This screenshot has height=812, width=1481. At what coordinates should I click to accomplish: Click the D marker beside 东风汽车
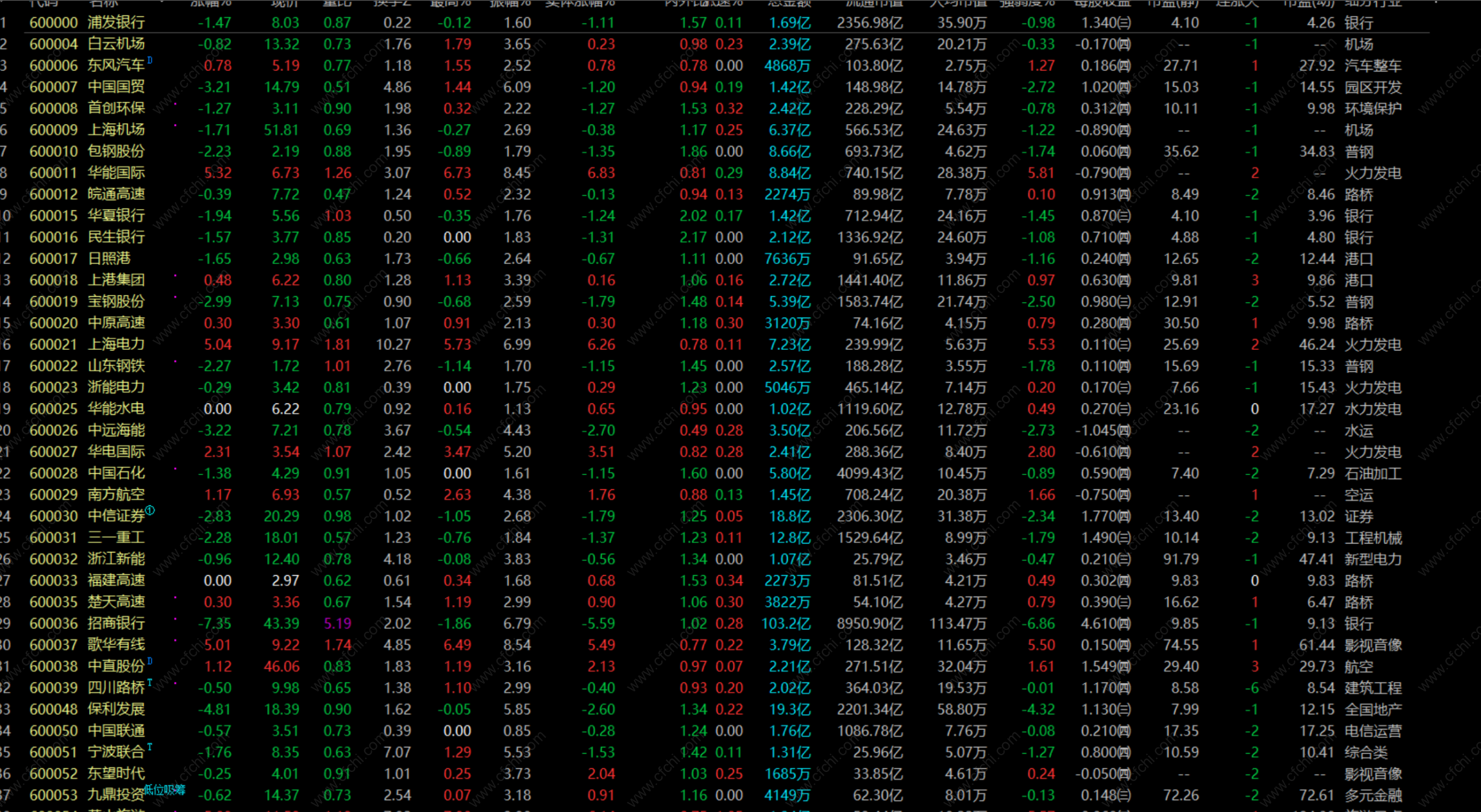coord(150,60)
